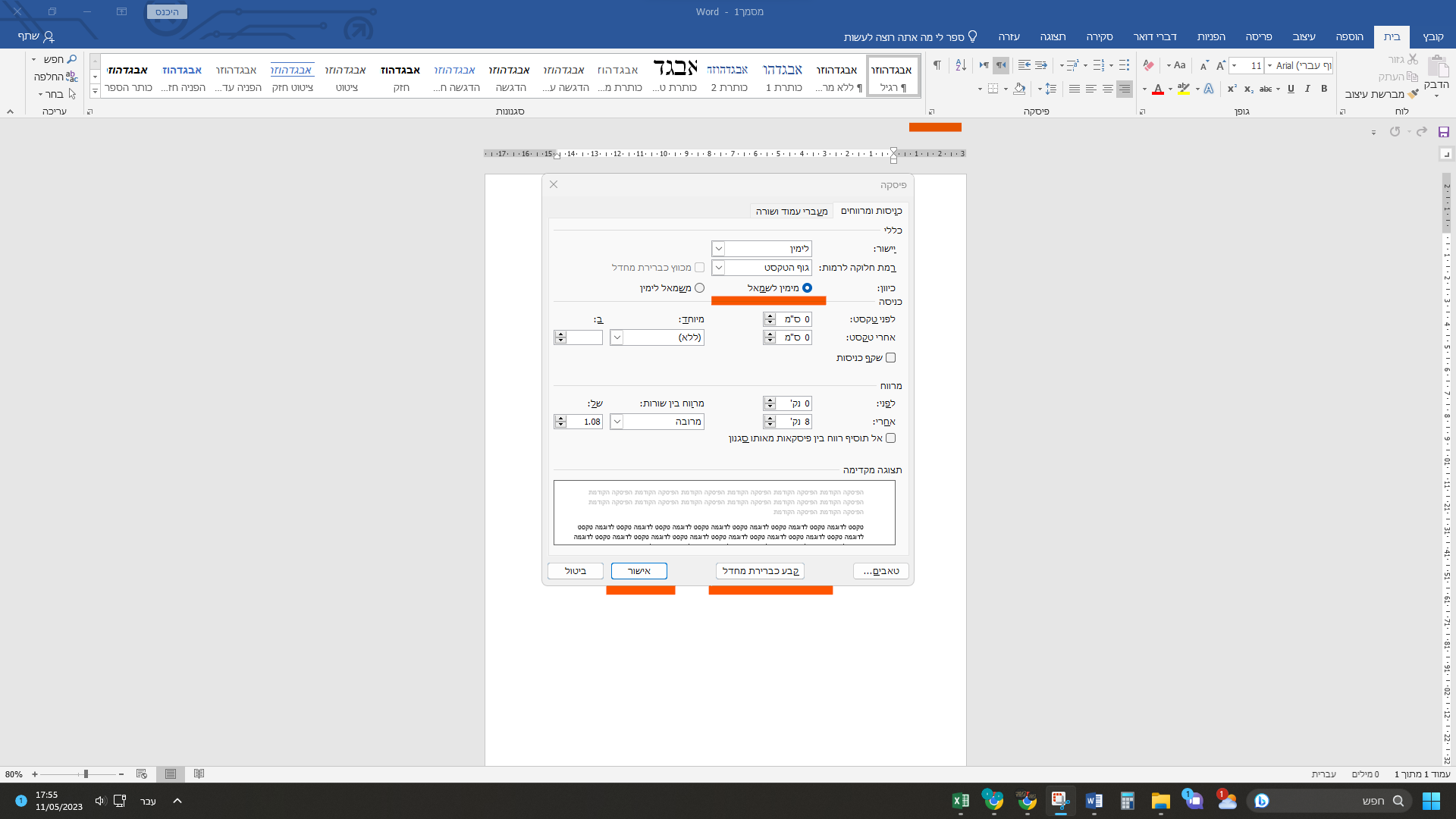Click the Clear All Formatting eraser icon
Image resolution: width=1456 pixels, height=819 pixels.
pos(1148,65)
